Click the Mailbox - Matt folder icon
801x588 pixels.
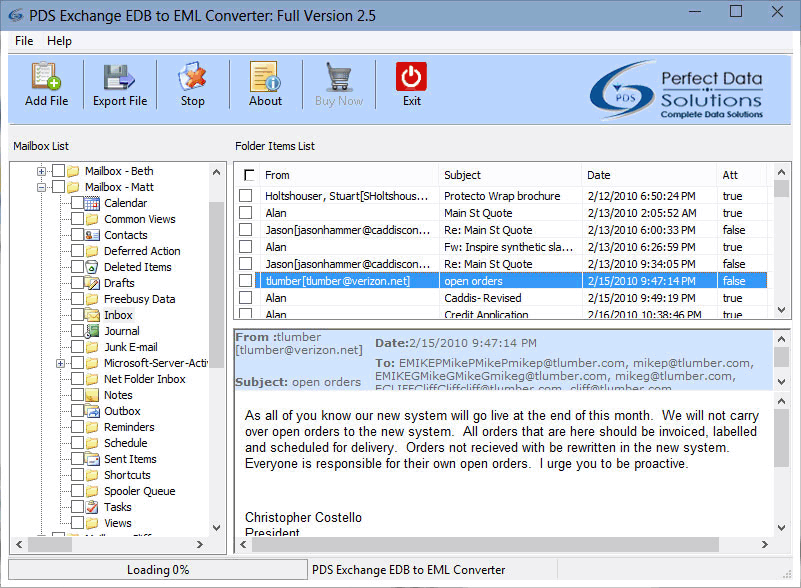(73, 187)
